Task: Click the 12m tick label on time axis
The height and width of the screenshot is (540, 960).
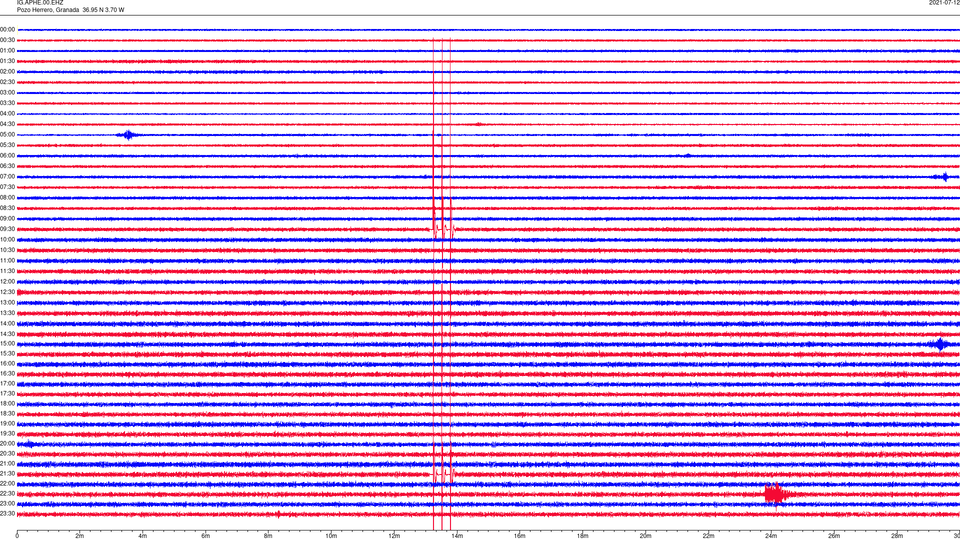Action: coord(394,536)
